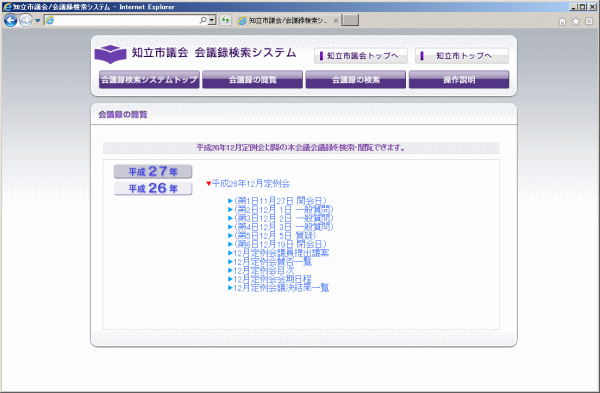Image resolution: width=600 pixels, height=393 pixels.
Task: Open 12月定例会議員提出議案 link
Action: (281, 253)
